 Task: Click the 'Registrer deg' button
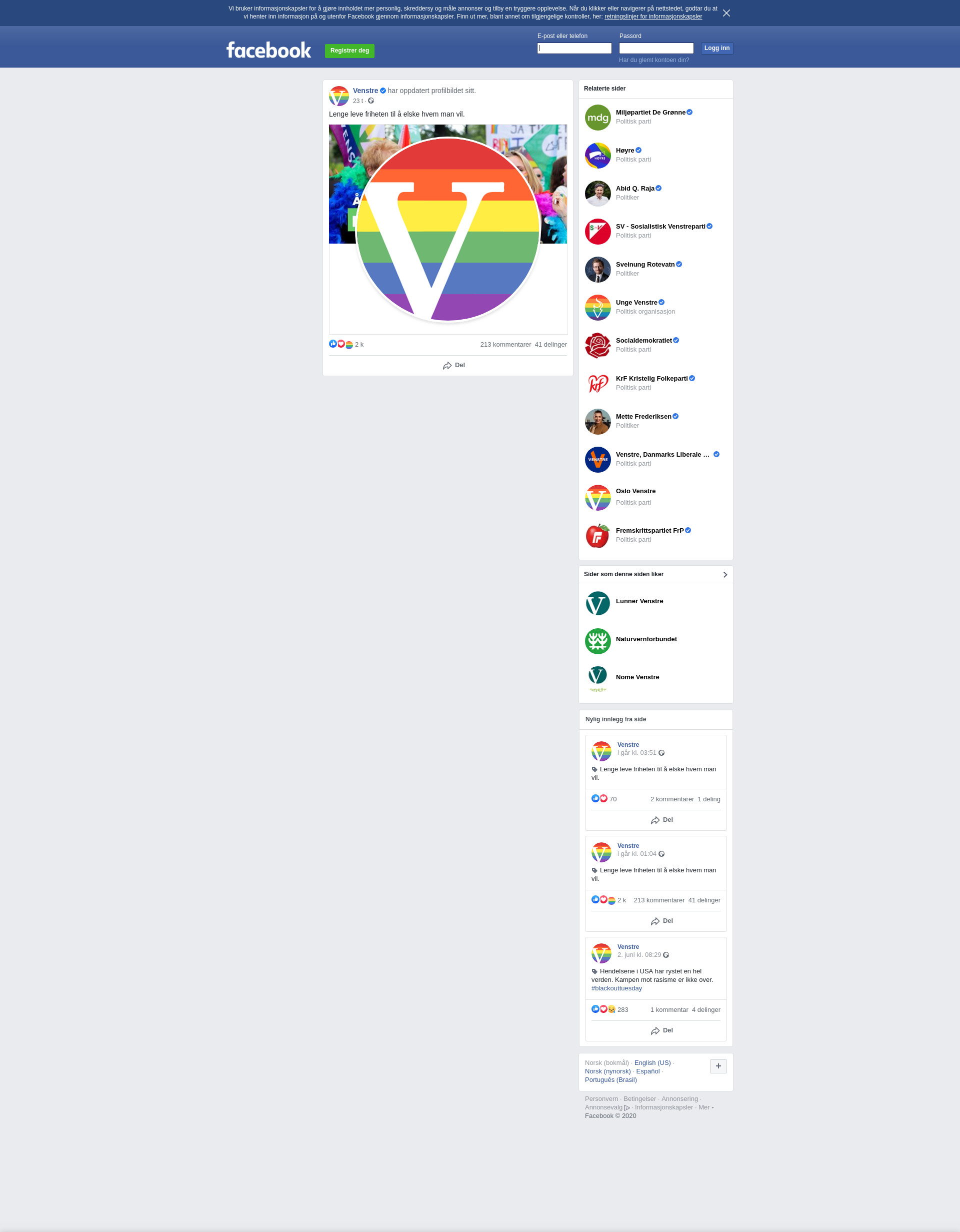[349, 51]
